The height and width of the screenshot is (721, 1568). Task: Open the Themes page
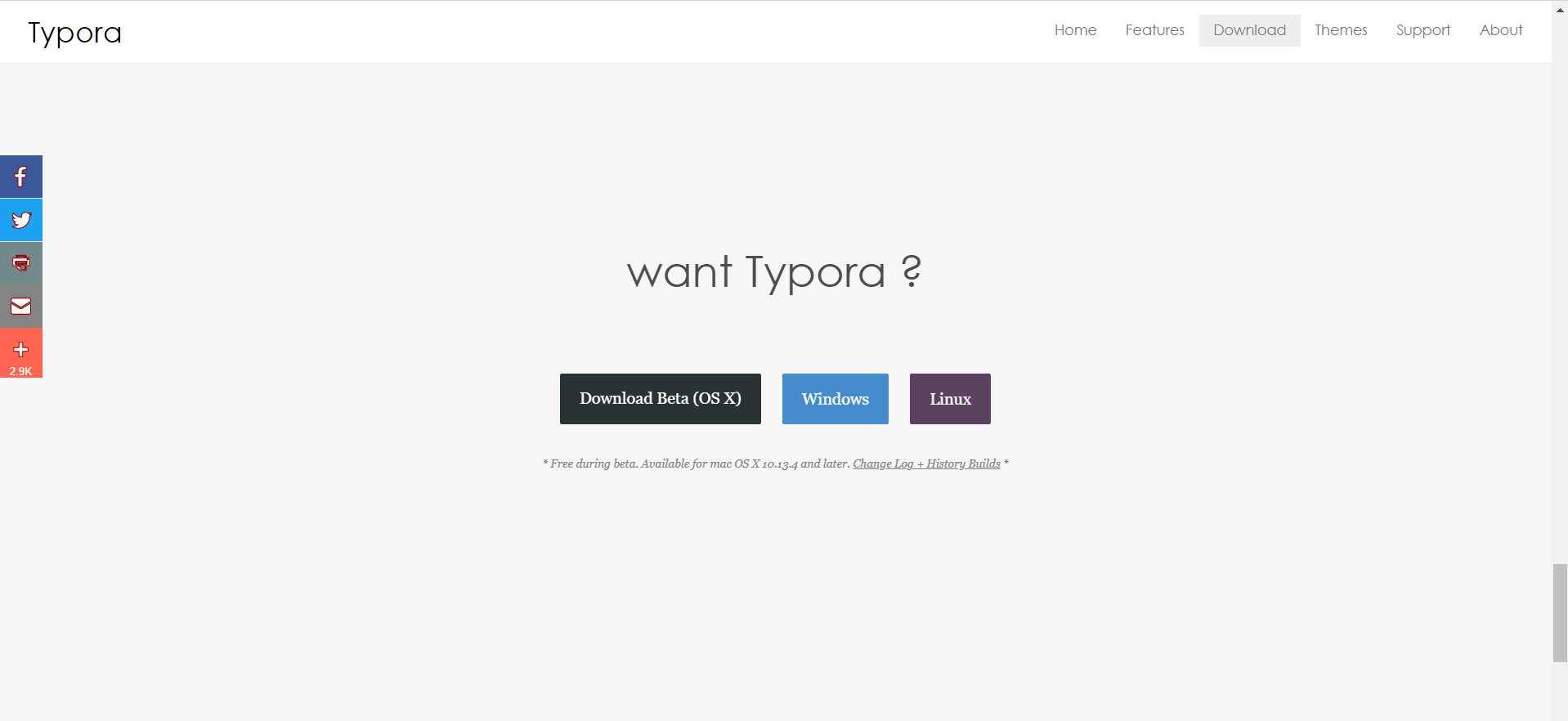[x=1341, y=30]
